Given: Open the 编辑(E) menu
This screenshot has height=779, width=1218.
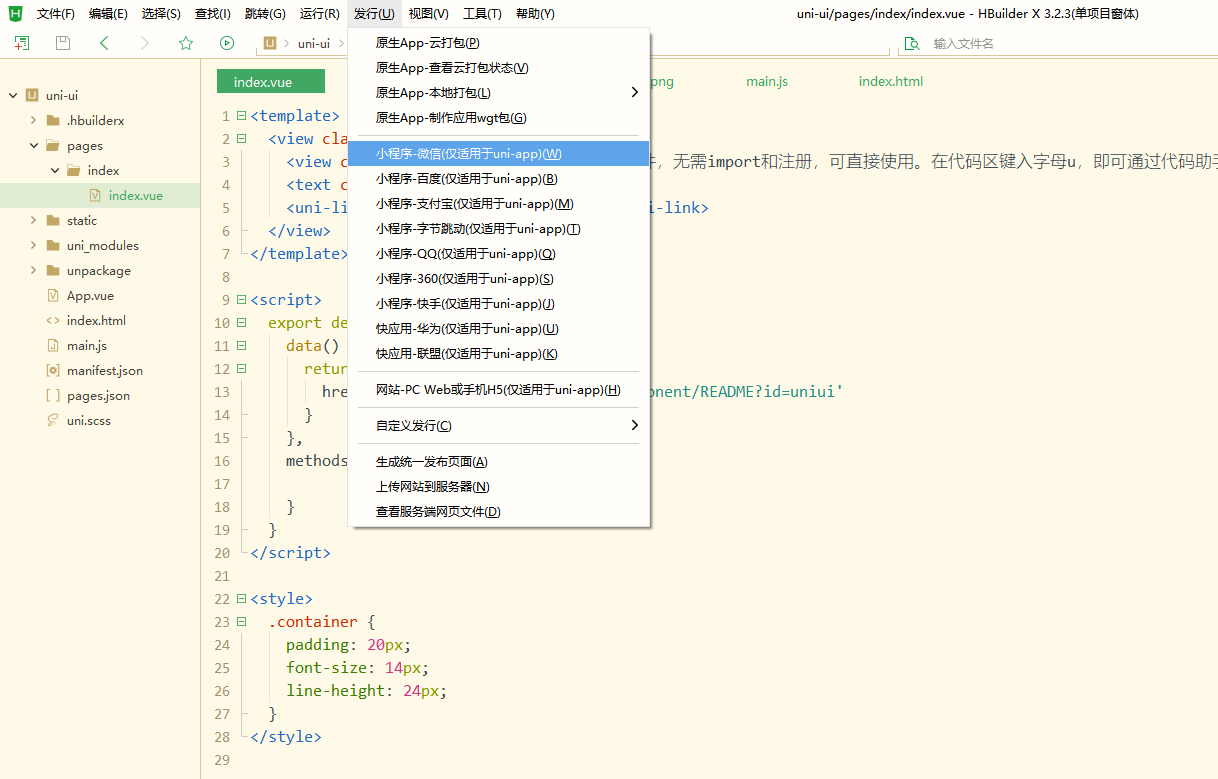Looking at the screenshot, I should tap(108, 14).
